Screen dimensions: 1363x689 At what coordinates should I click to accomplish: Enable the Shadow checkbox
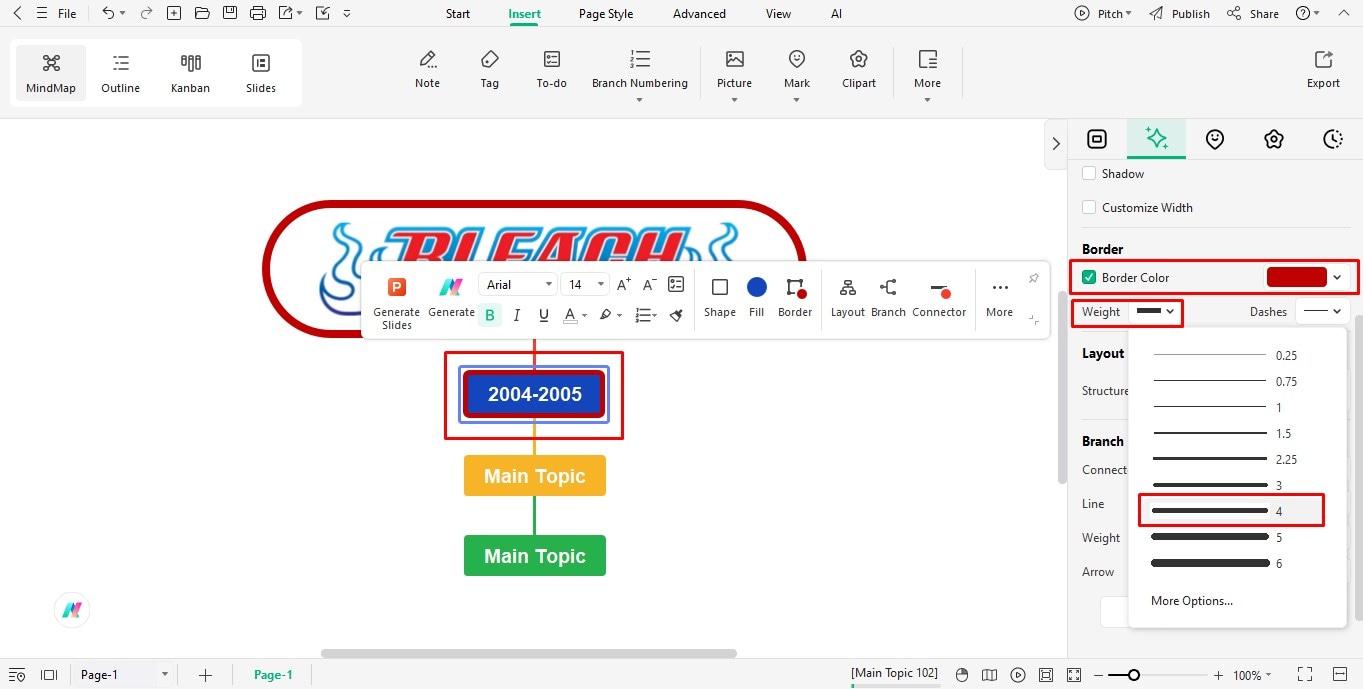click(x=1089, y=173)
